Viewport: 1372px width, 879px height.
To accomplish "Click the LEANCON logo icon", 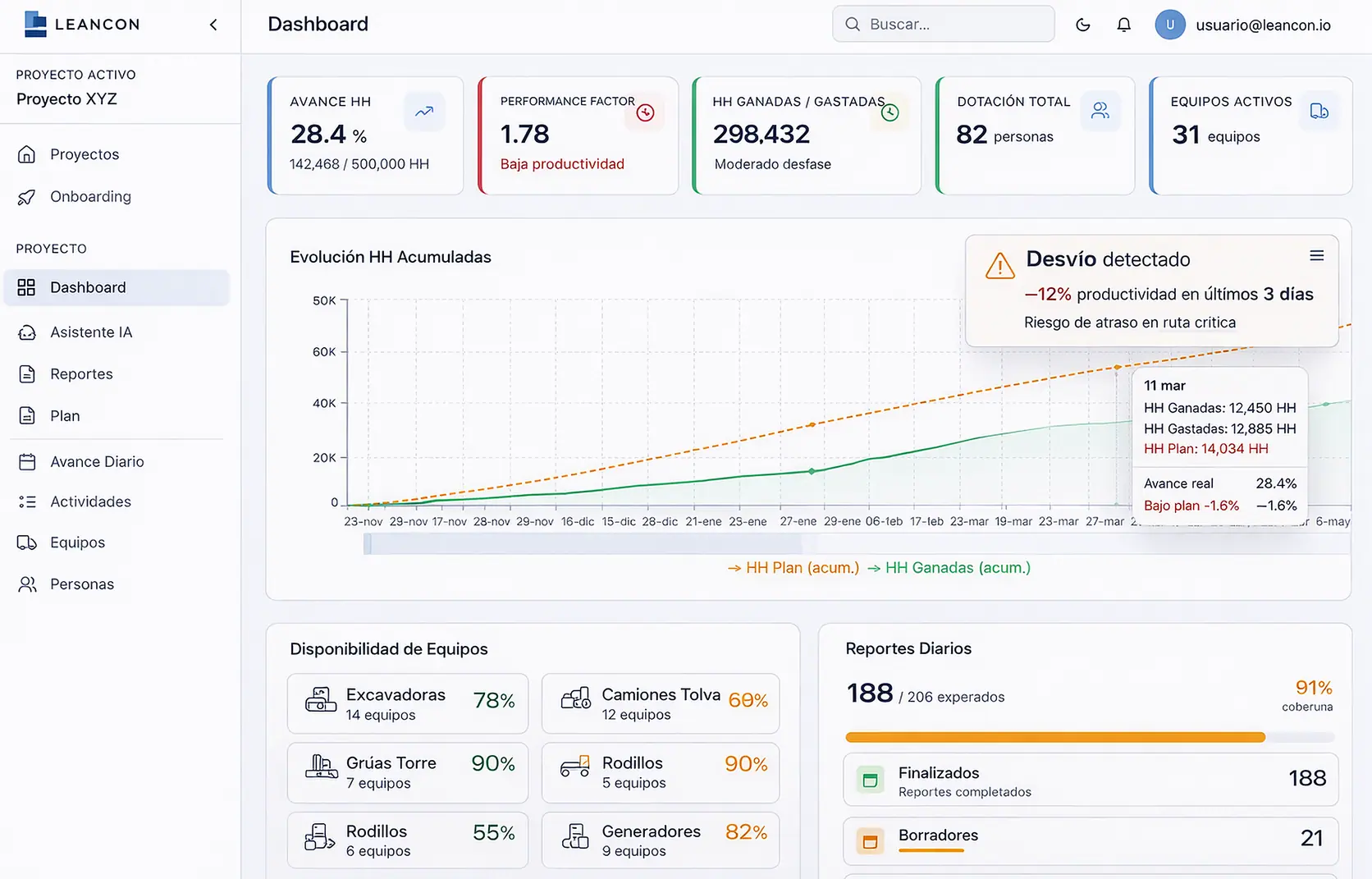I will (x=35, y=24).
